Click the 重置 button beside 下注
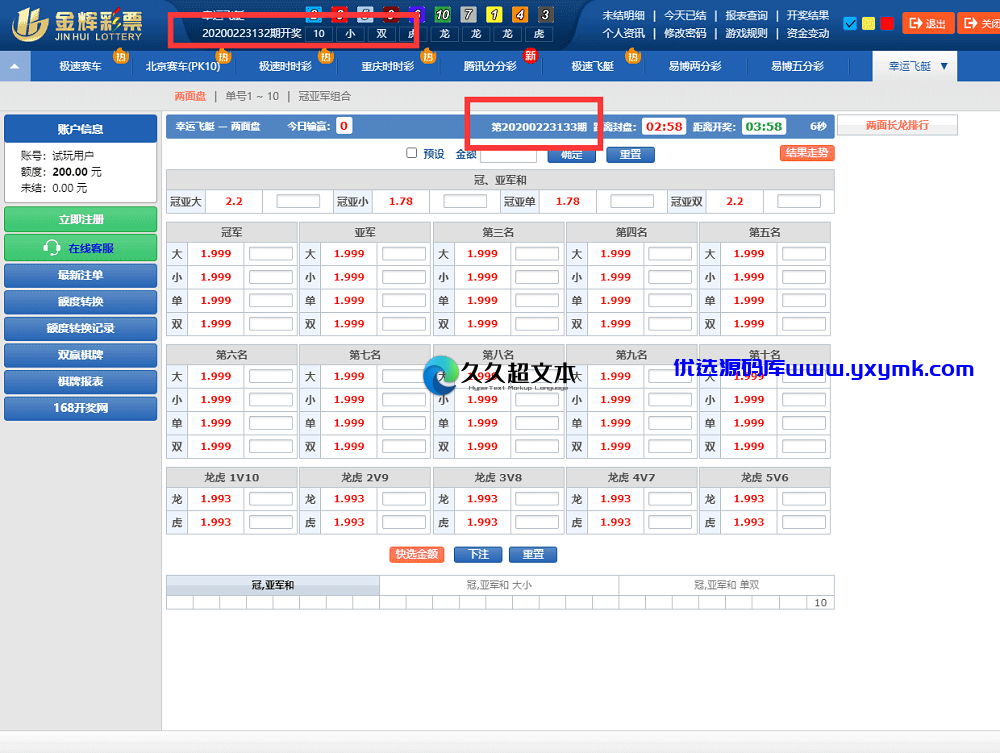Screen dimensions: 1000x753 point(533,554)
